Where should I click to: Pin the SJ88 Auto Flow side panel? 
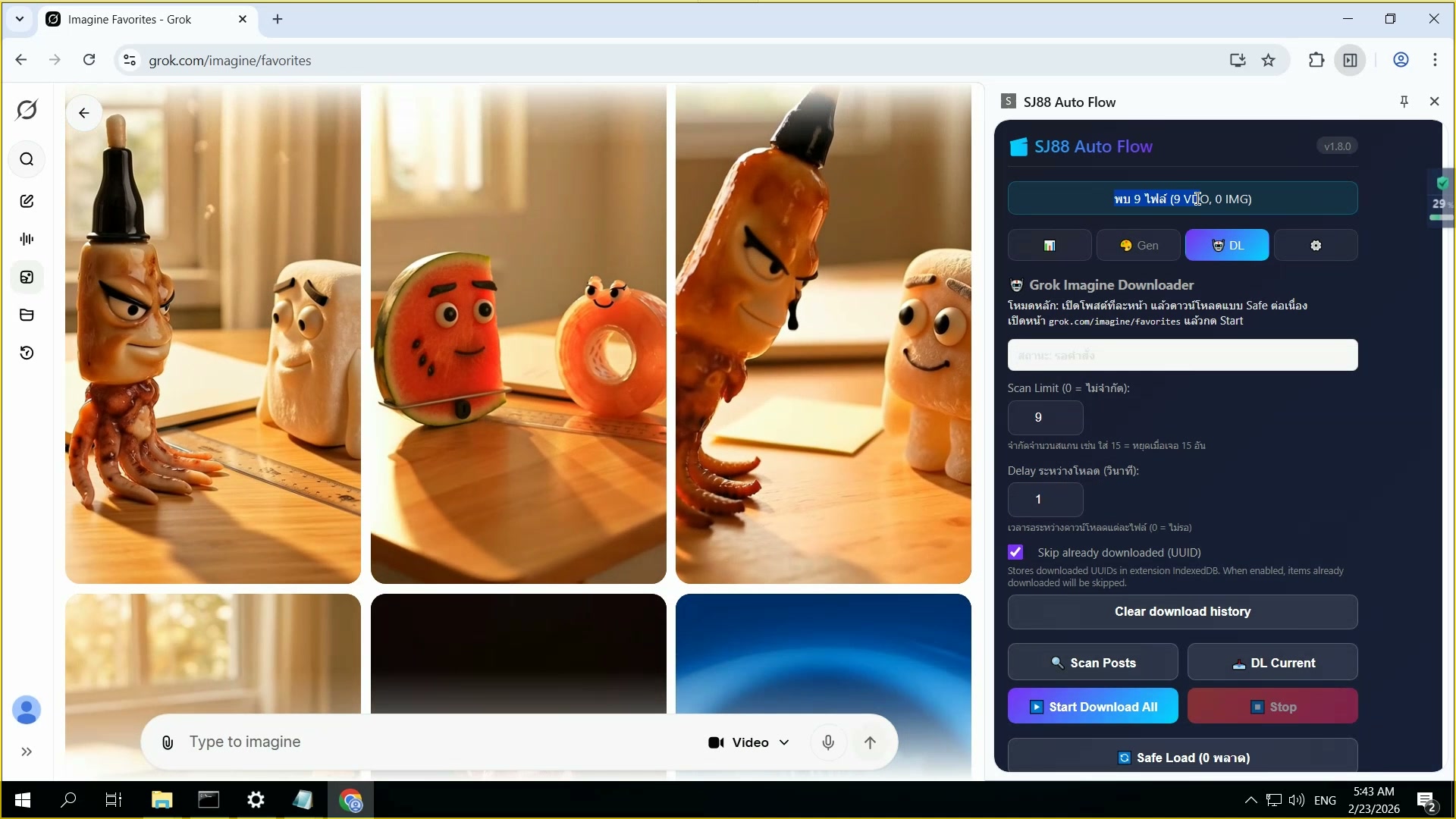pos(1404,101)
